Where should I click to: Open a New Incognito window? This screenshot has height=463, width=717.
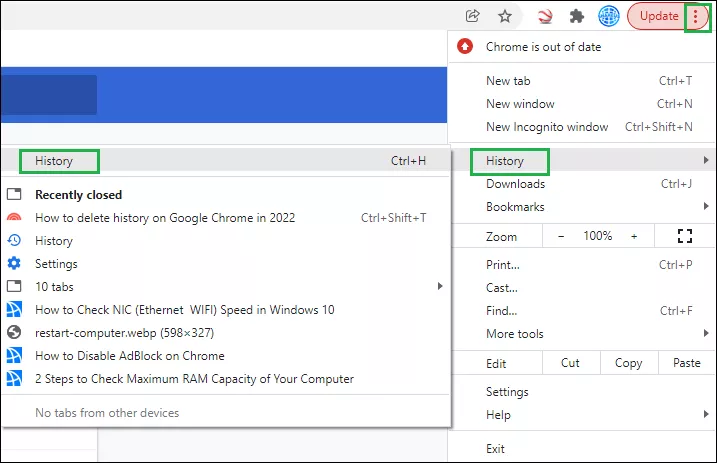pos(582,127)
